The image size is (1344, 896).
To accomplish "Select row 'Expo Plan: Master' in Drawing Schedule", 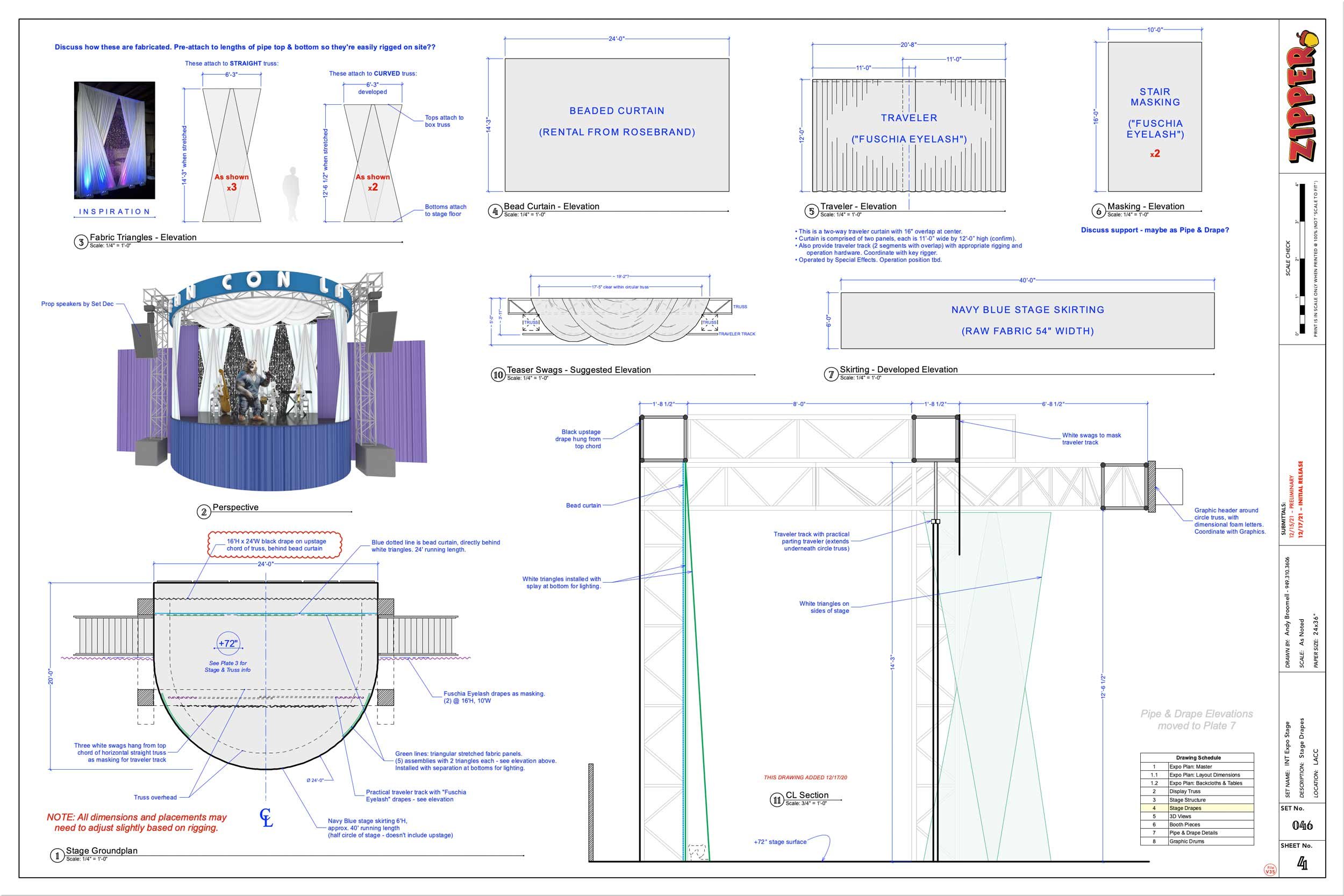I will 1197,767.
